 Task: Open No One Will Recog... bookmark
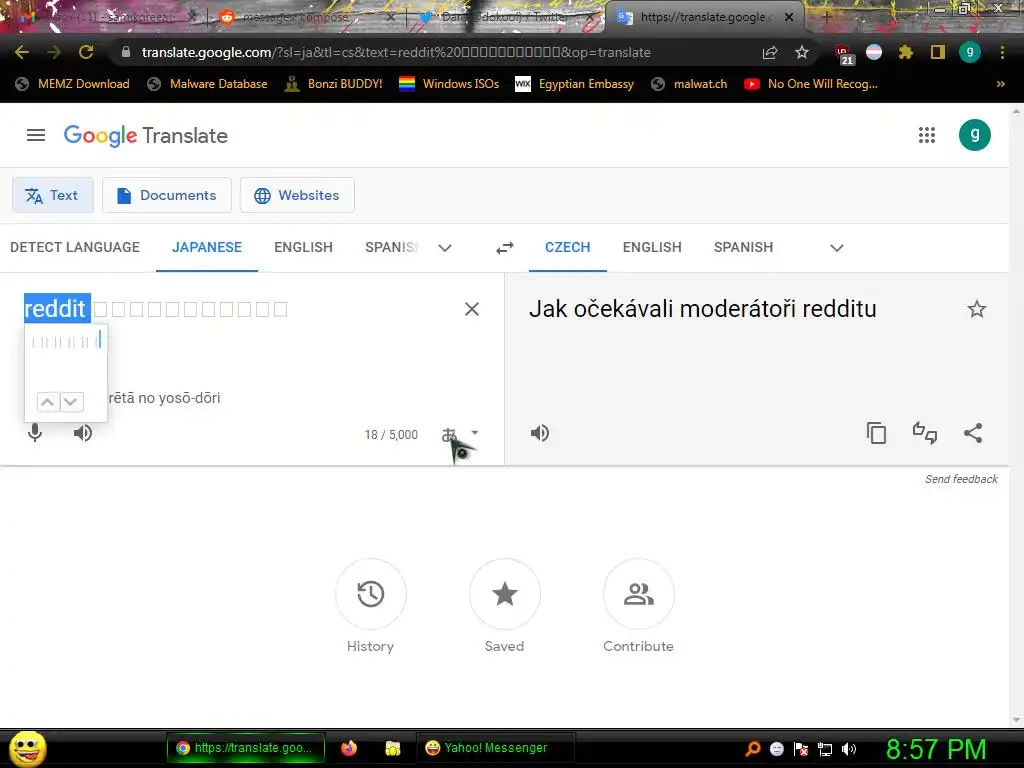pyautogui.click(x=811, y=84)
